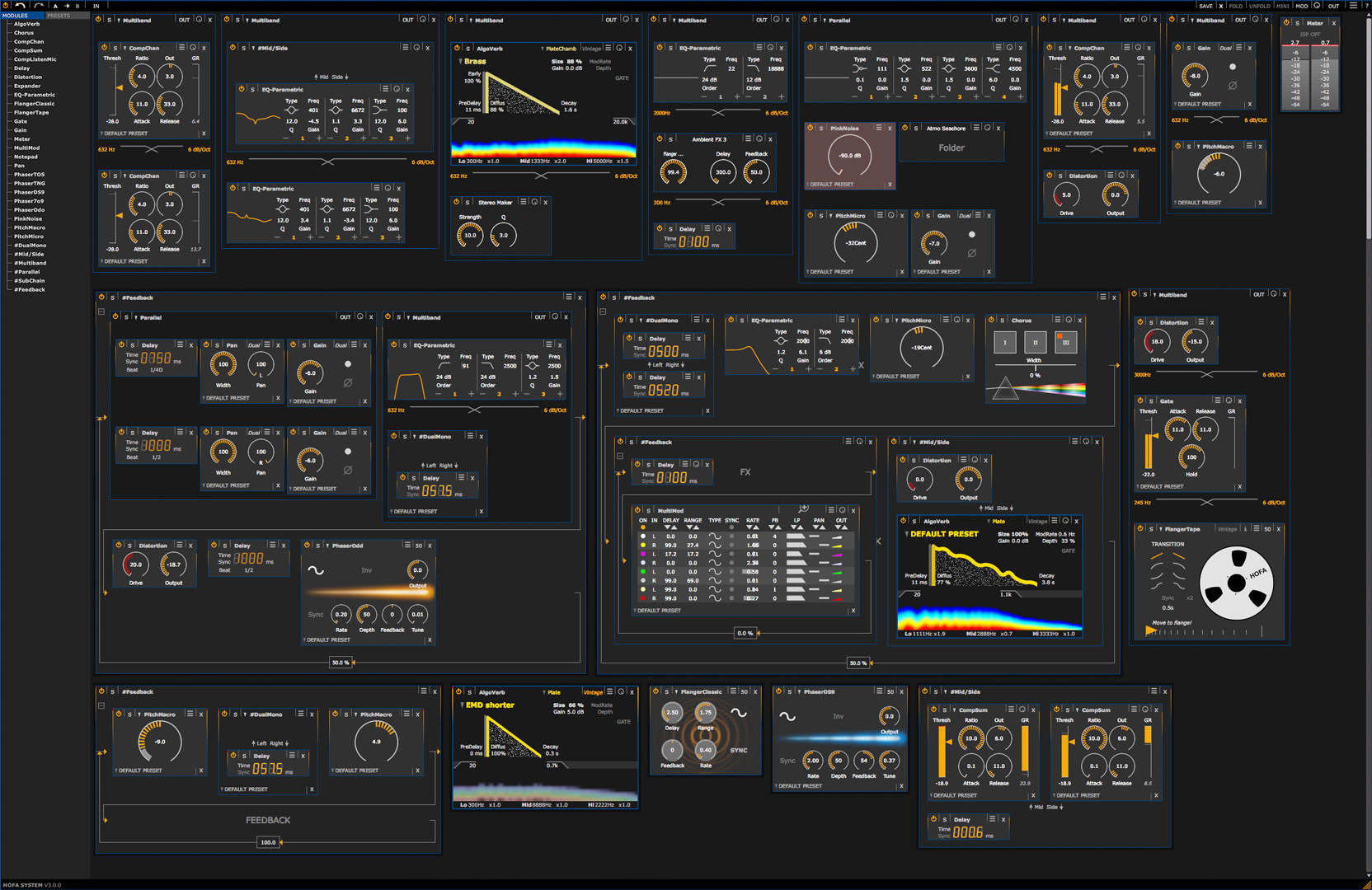Toggle power of Brass AlgoVerb module
The image size is (1372, 890).
[x=458, y=49]
